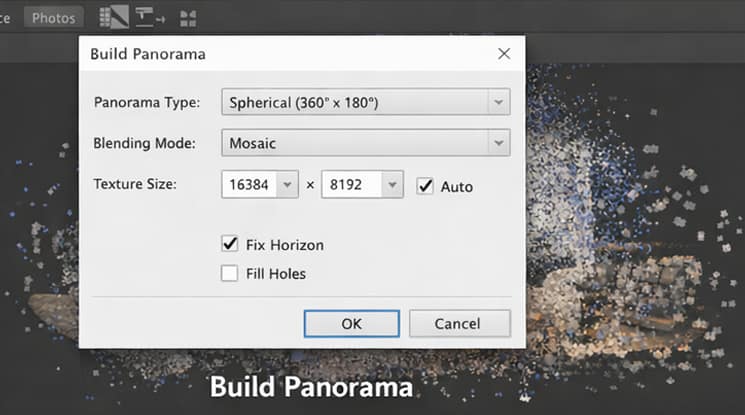Enable the Fill Holes checkbox
Screen dimensions: 745x415
(x=229, y=273)
